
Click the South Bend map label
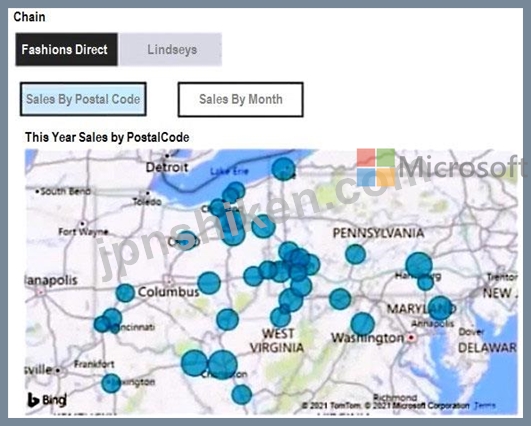click(x=65, y=192)
